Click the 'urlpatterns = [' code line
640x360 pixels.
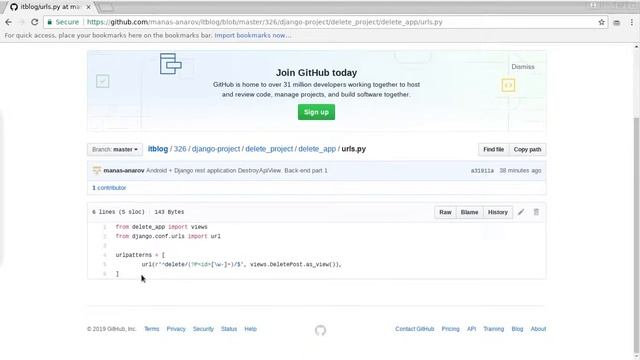(140, 255)
